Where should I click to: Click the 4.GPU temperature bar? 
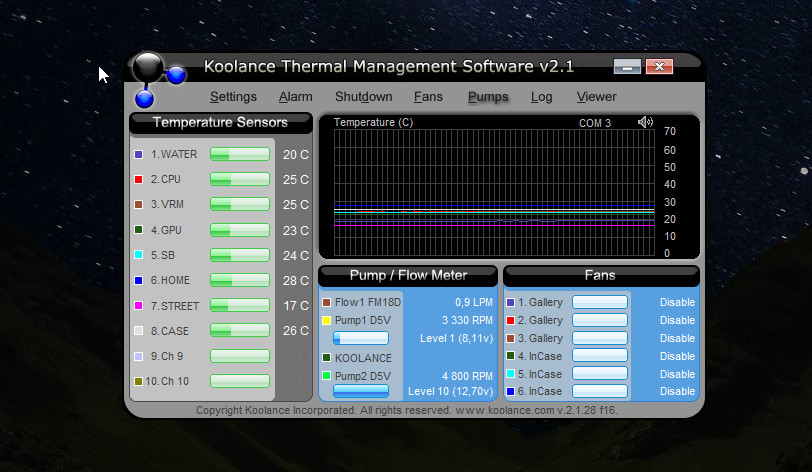240,230
